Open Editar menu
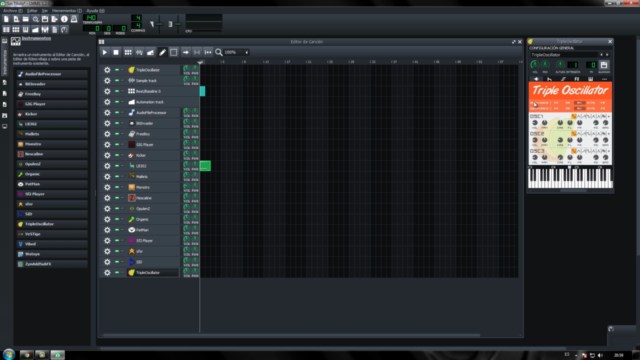The width and height of the screenshot is (640, 360). 32,11
